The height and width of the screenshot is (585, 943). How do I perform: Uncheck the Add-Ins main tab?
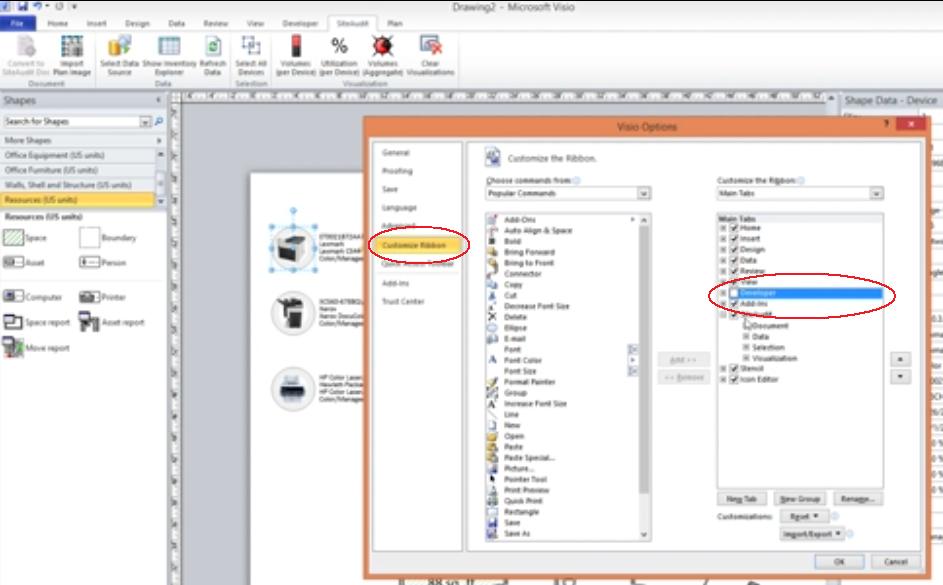tap(732, 303)
